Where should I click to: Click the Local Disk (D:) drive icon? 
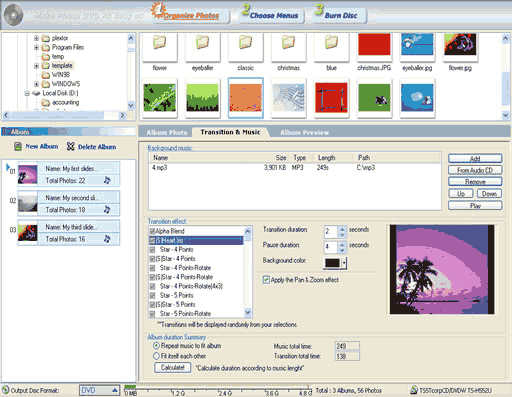coord(36,93)
